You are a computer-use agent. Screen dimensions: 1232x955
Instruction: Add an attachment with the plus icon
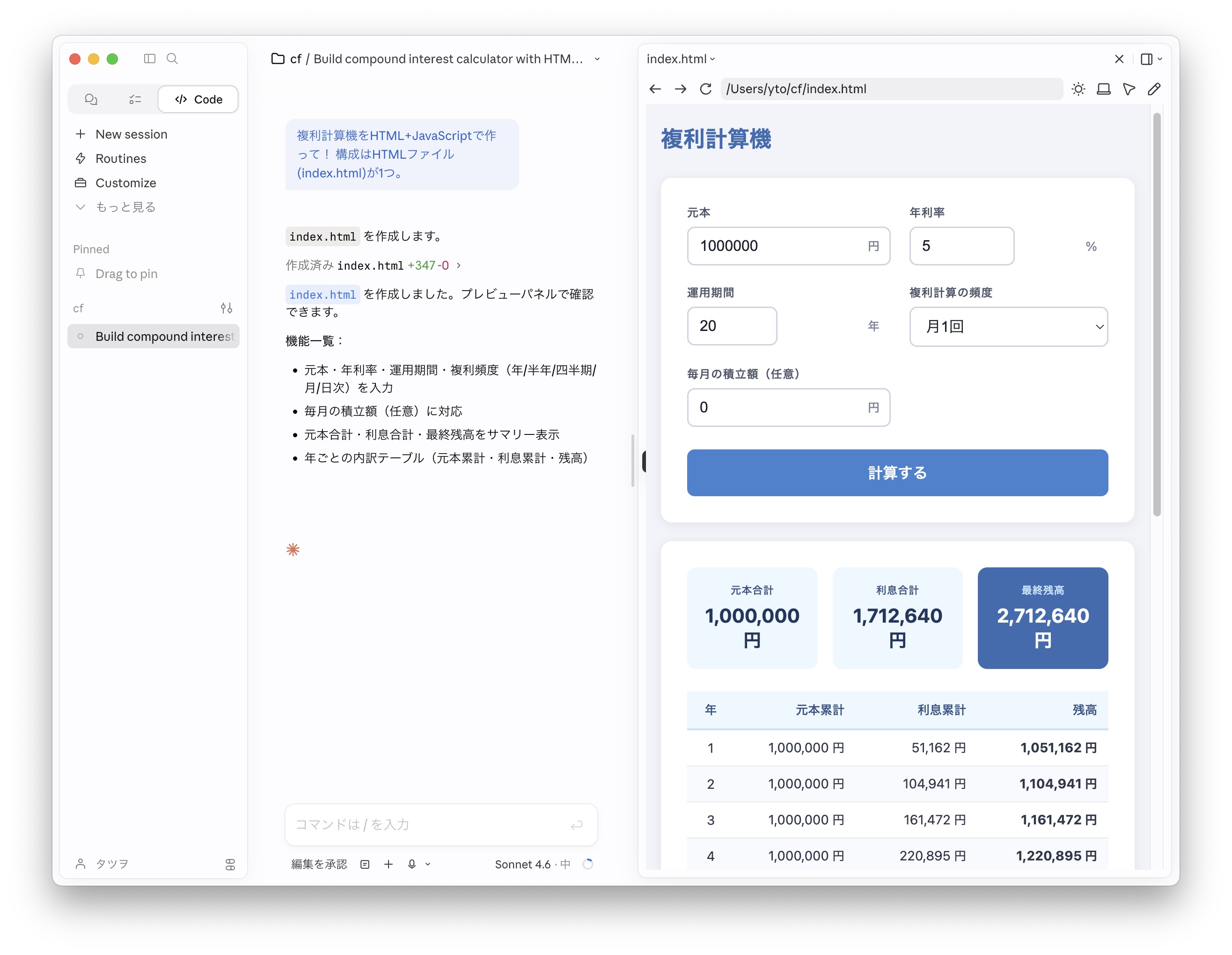click(x=389, y=864)
